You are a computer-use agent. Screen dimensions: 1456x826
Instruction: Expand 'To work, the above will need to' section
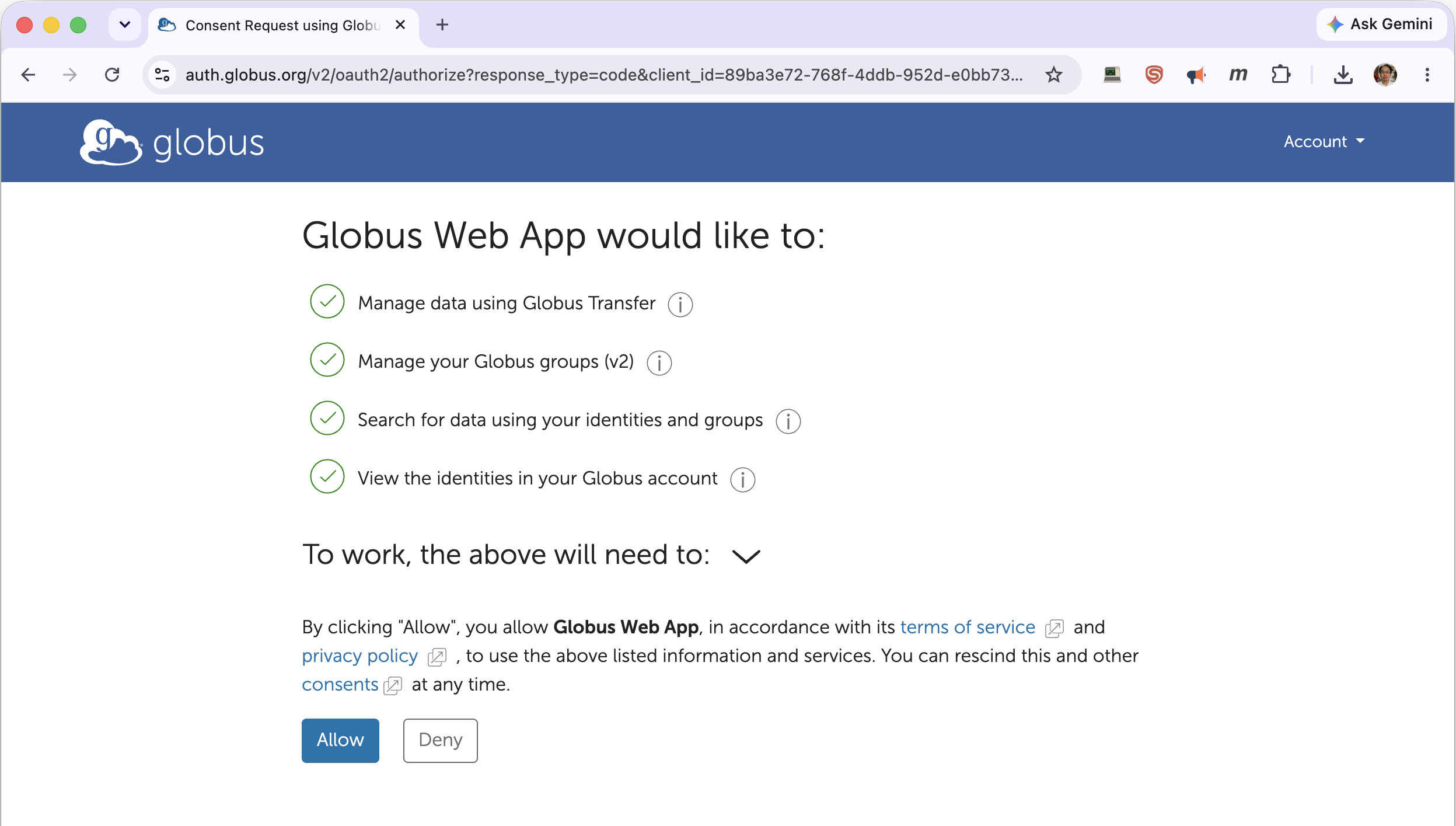coord(746,556)
